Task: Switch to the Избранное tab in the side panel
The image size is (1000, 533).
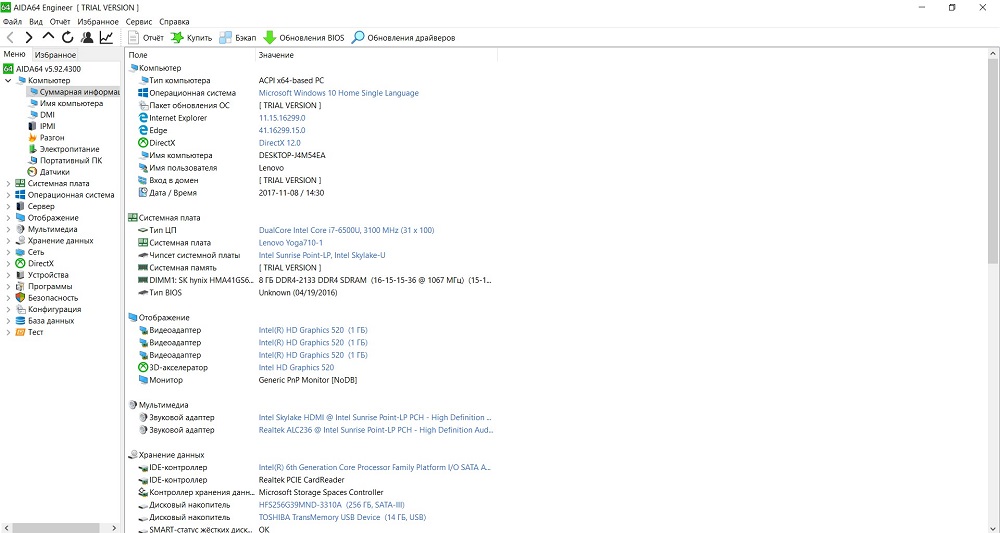Action: [55, 55]
